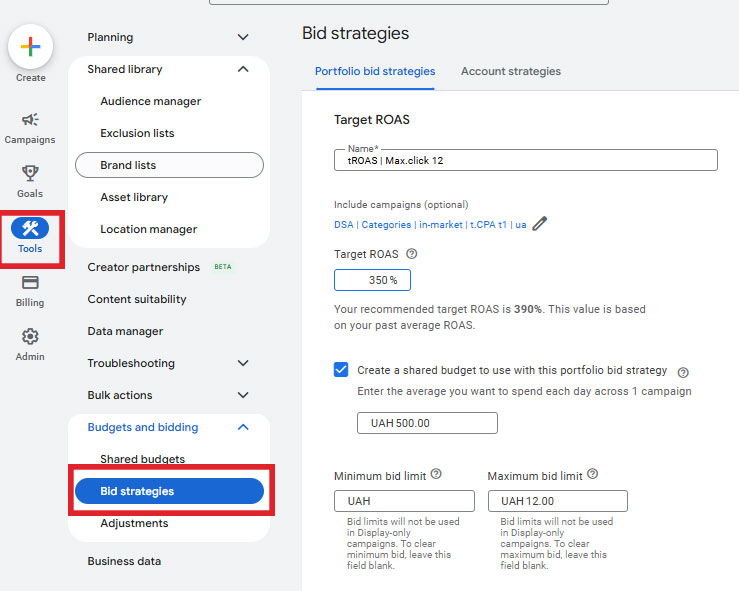Screen dimensions: 739x591
Task: Collapse the Shared library section
Action: (x=243, y=69)
